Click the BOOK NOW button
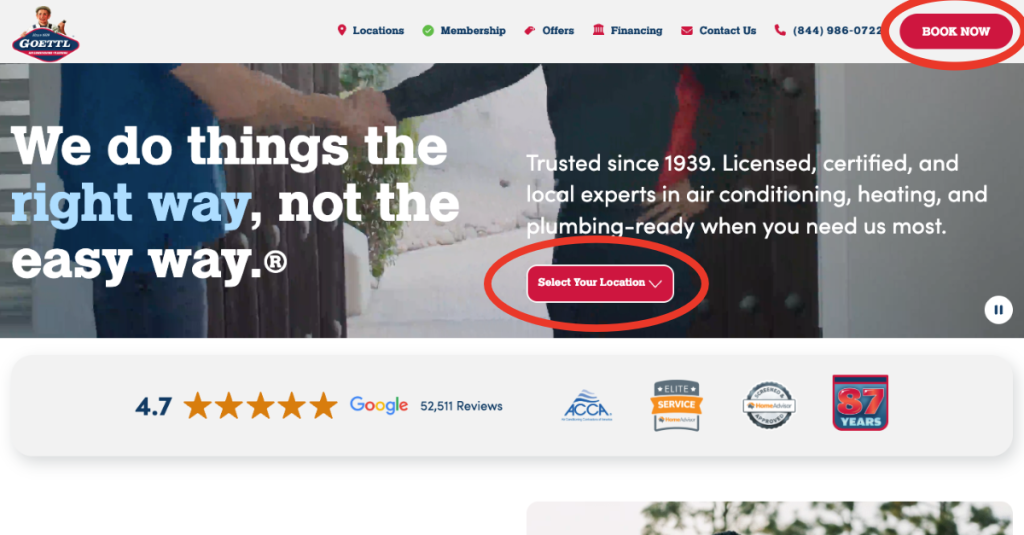 pos(955,31)
